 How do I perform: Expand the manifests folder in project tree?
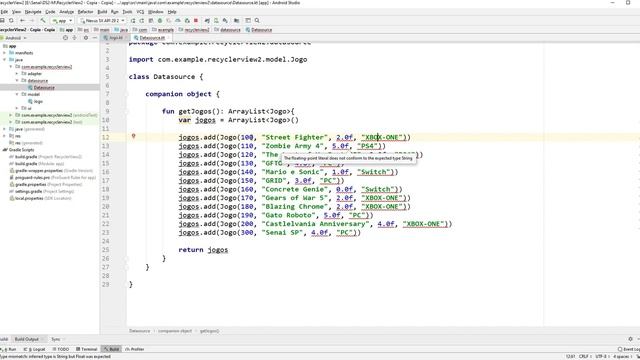(5, 53)
